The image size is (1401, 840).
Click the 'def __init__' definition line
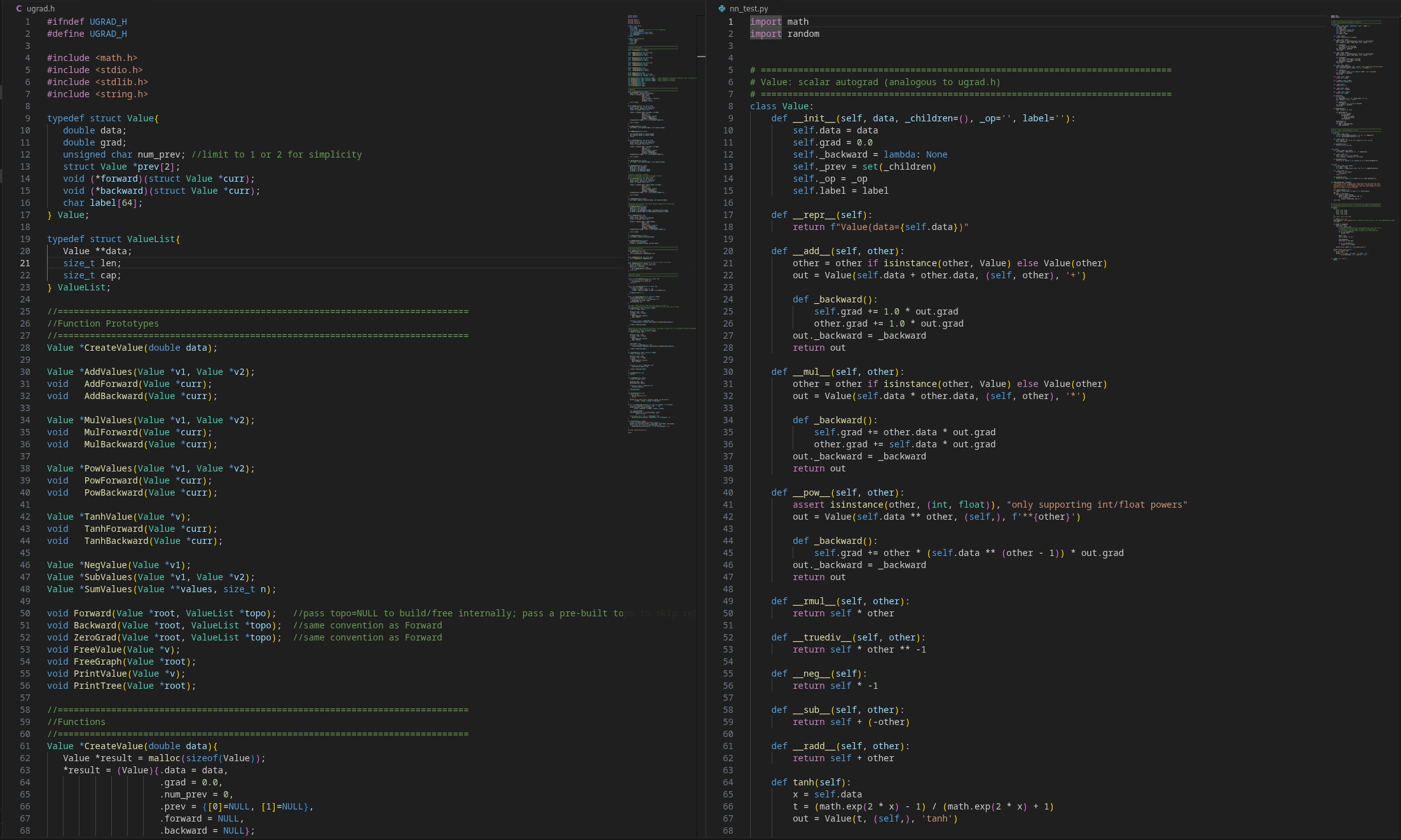click(x=924, y=118)
